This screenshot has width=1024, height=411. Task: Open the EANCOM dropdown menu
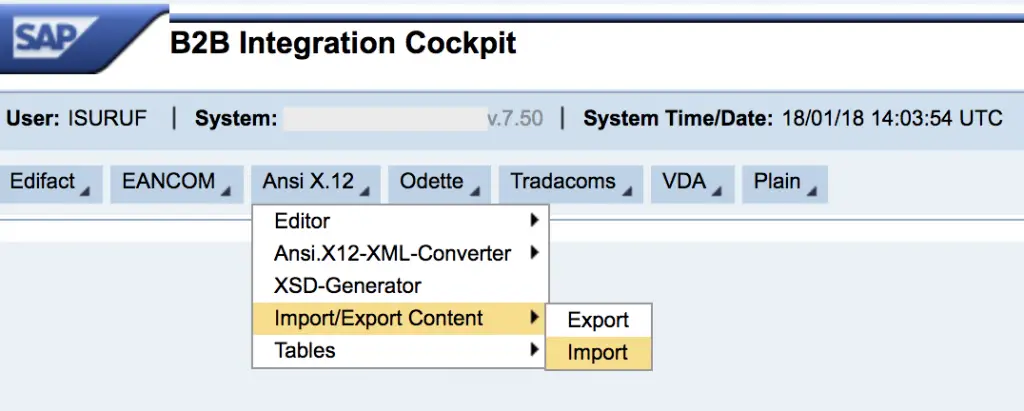[x=177, y=184]
